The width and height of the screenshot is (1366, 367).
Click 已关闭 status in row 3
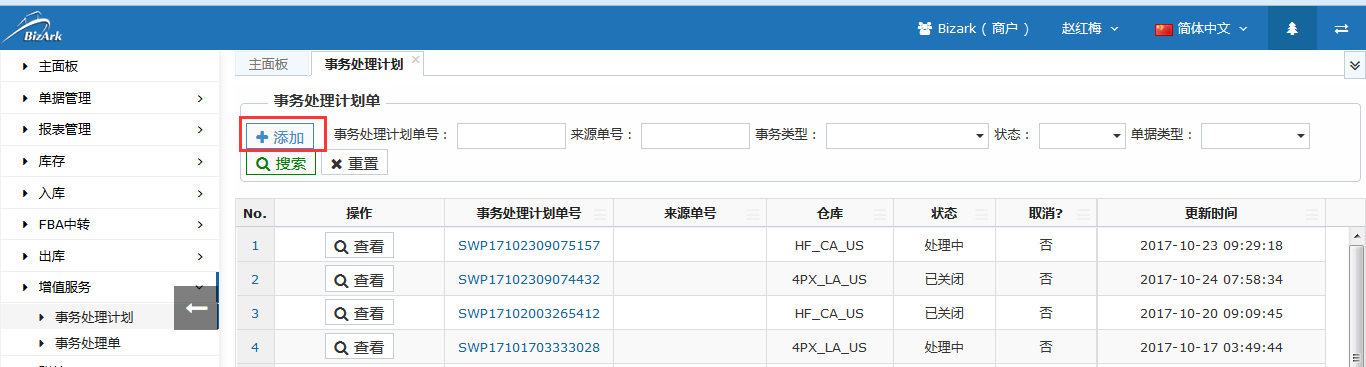point(944,313)
